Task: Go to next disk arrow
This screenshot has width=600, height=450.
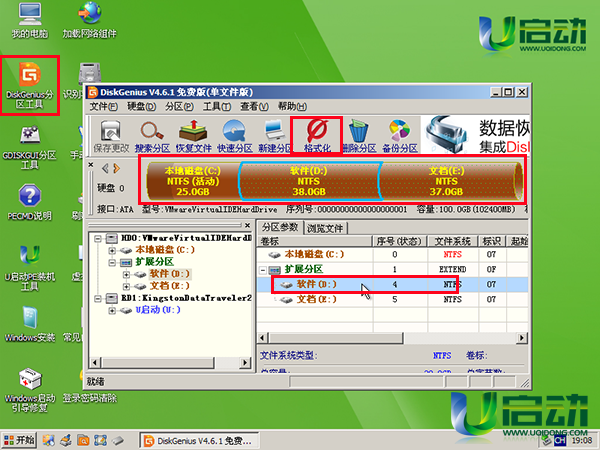Action: [x=117, y=168]
